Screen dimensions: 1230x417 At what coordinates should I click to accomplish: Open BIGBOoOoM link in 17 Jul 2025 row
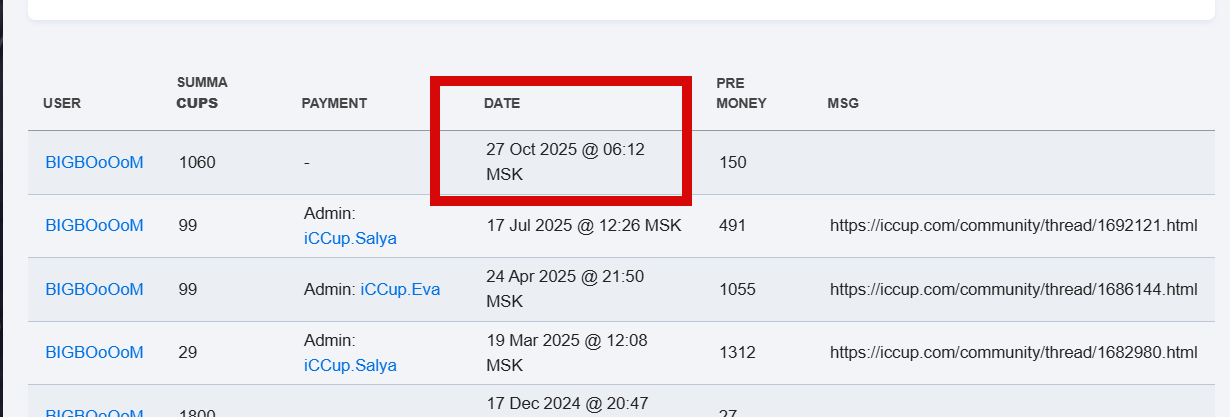tap(94, 225)
